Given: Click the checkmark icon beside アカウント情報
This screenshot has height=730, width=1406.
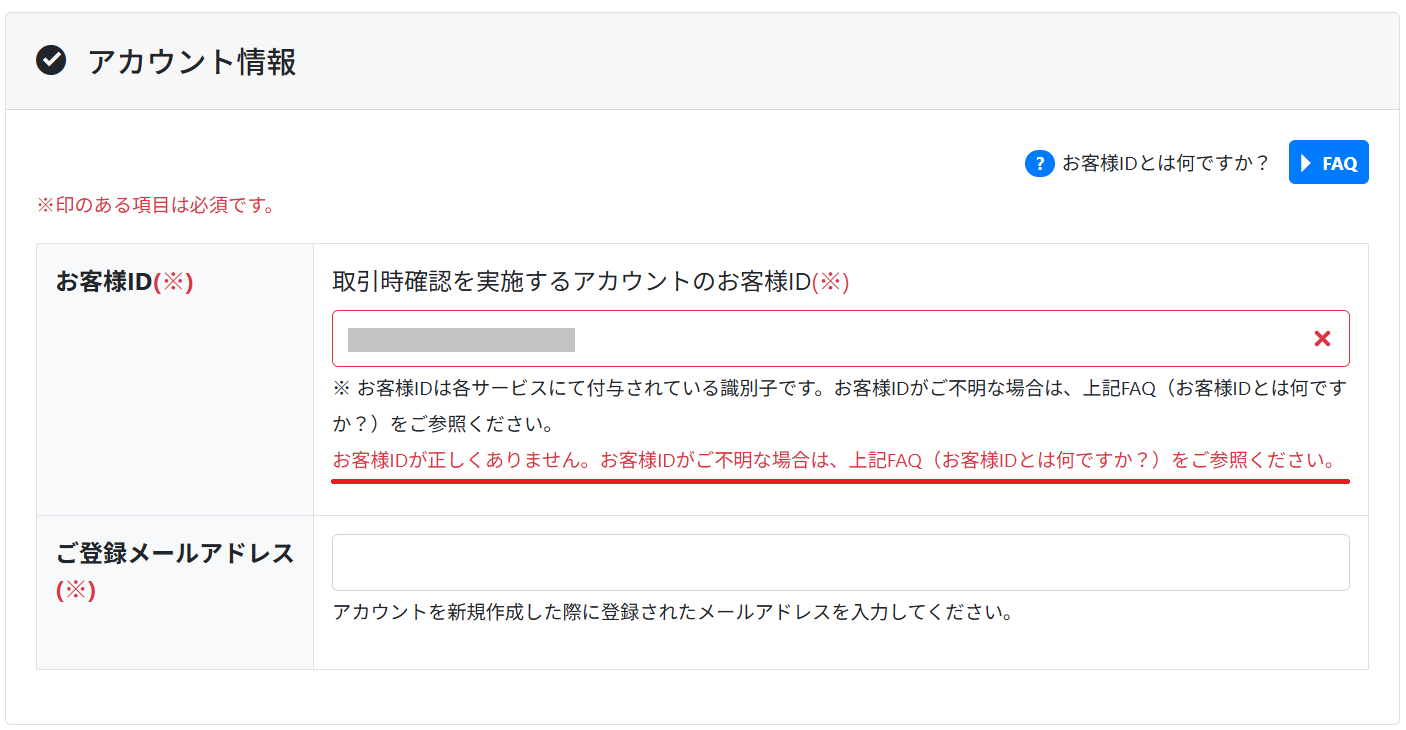Looking at the screenshot, I should point(51,61).
